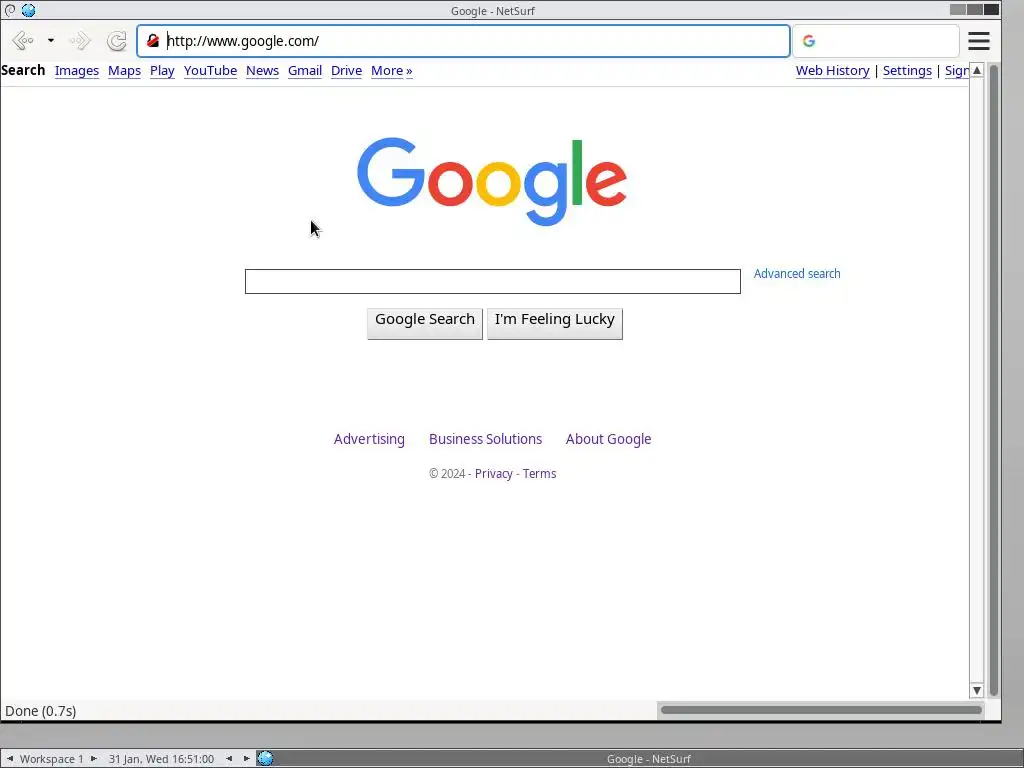
Task: Click the NetSurf globe icon in taskbar
Action: tap(265, 758)
